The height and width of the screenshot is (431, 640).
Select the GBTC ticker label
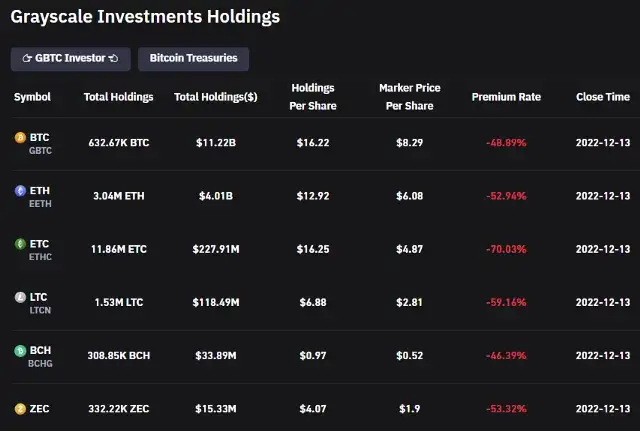tap(40, 151)
